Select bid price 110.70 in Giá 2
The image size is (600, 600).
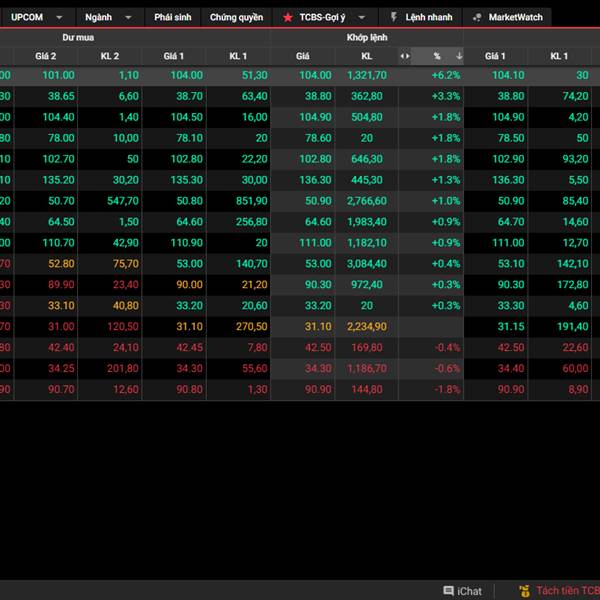point(58,243)
